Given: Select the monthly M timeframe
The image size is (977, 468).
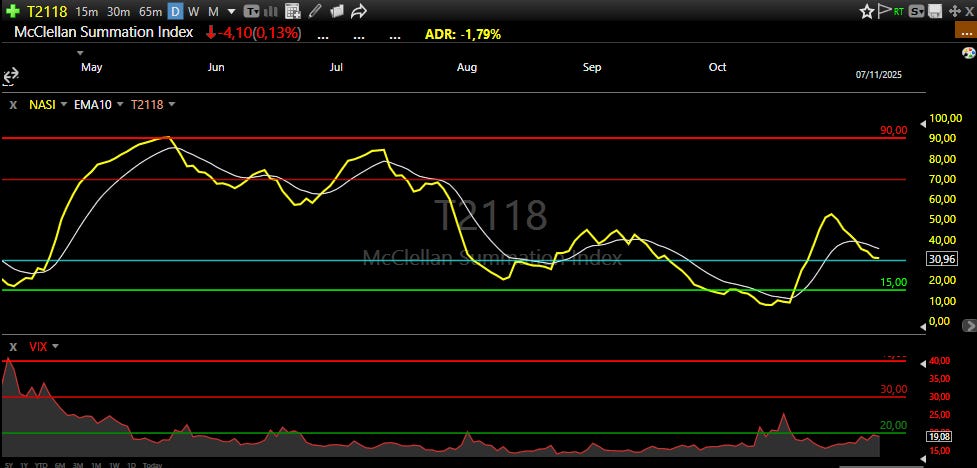Looking at the screenshot, I should click(x=213, y=11).
